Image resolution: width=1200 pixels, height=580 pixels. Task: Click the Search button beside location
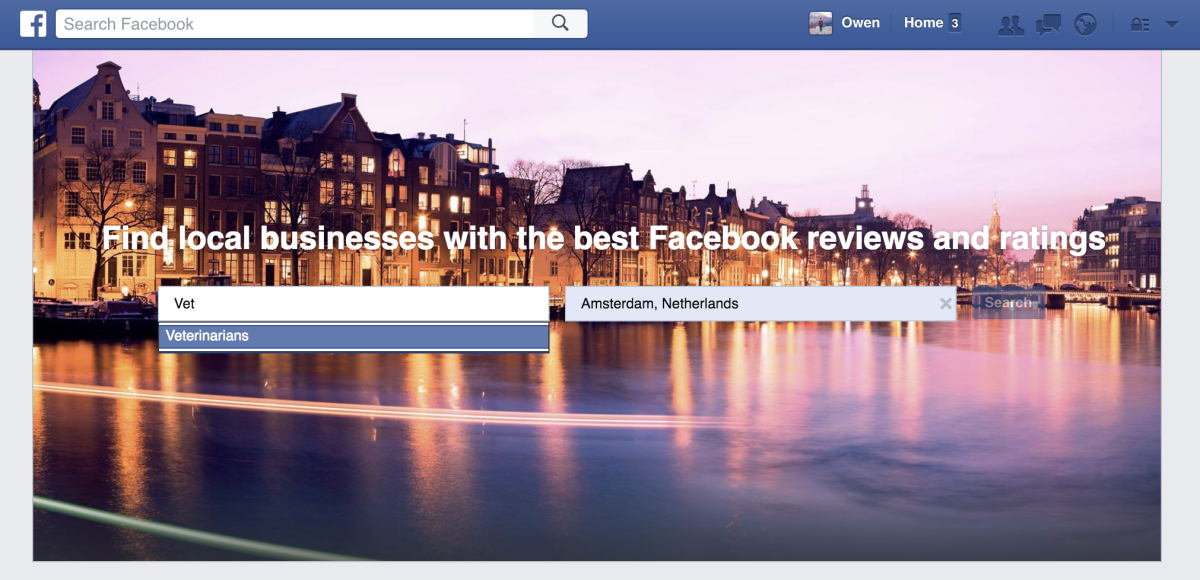pyautogui.click(x=1008, y=303)
